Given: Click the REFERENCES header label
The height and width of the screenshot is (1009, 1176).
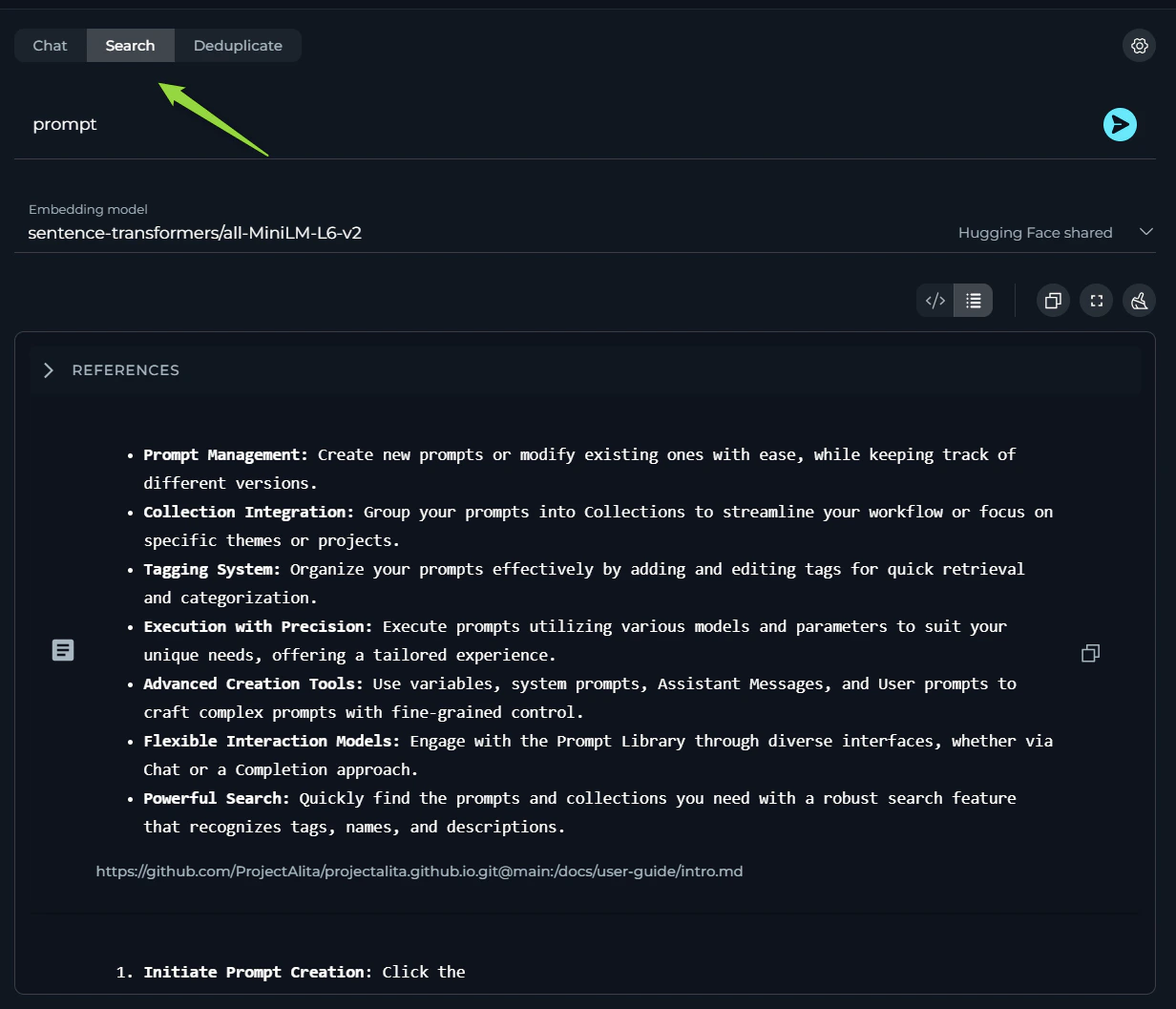Looking at the screenshot, I should [125, 370].
